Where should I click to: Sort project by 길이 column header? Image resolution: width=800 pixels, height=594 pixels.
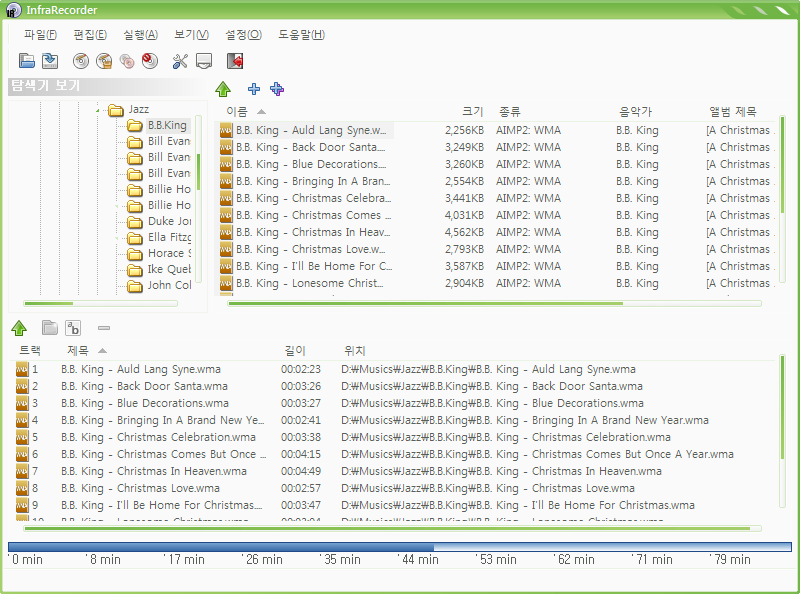(x=294, y=351)
